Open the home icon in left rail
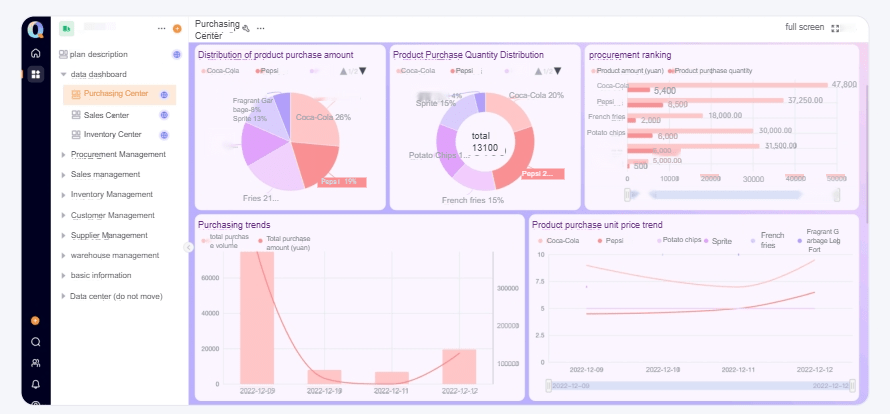Image resolution: width=890 pixels, height=414 pixels. (36, 53)
